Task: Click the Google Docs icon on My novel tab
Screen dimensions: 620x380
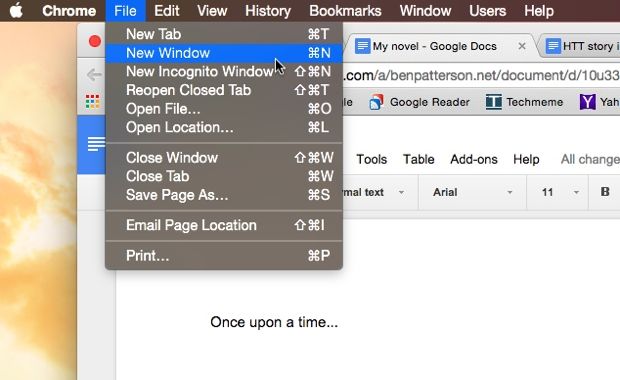Action: click(363, 46)
